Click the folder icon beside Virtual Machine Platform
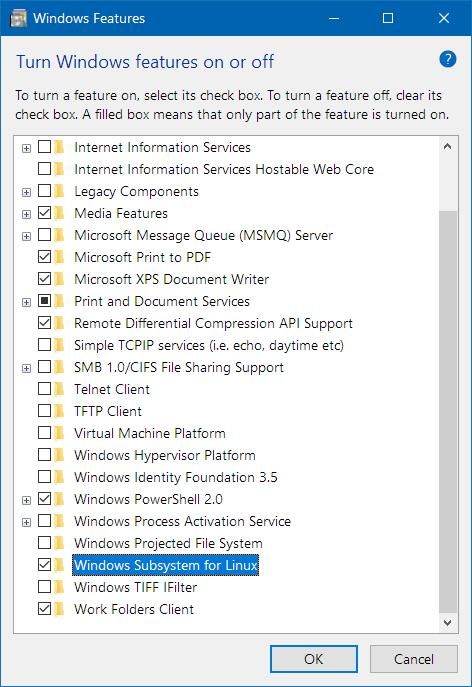 click(59, 433)
